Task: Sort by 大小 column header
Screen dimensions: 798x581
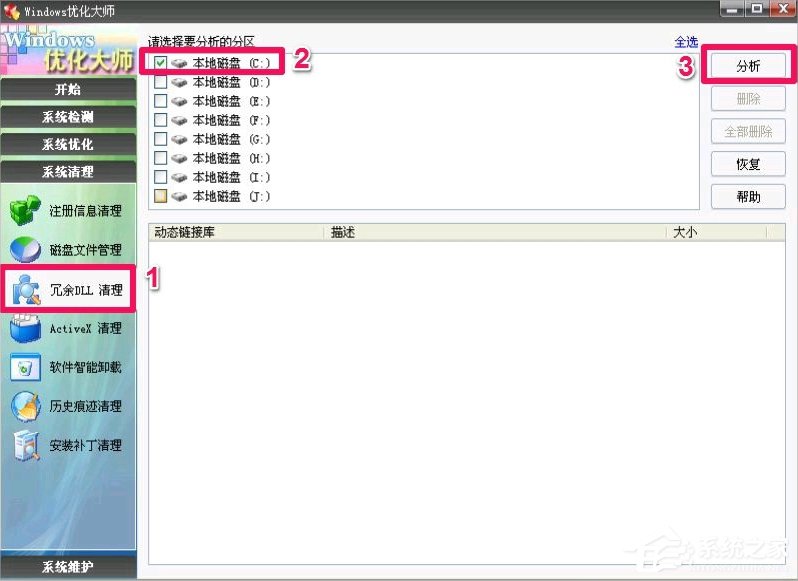Action: (717, 233)
